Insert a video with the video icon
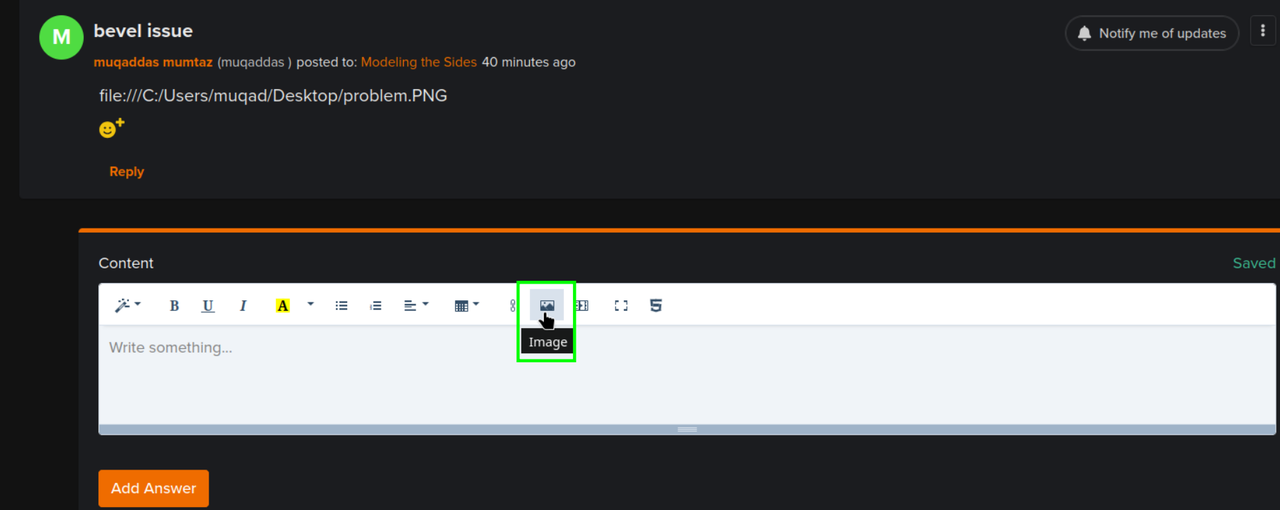This screenshot has height=510, width=1280. (x=583, y=306)
